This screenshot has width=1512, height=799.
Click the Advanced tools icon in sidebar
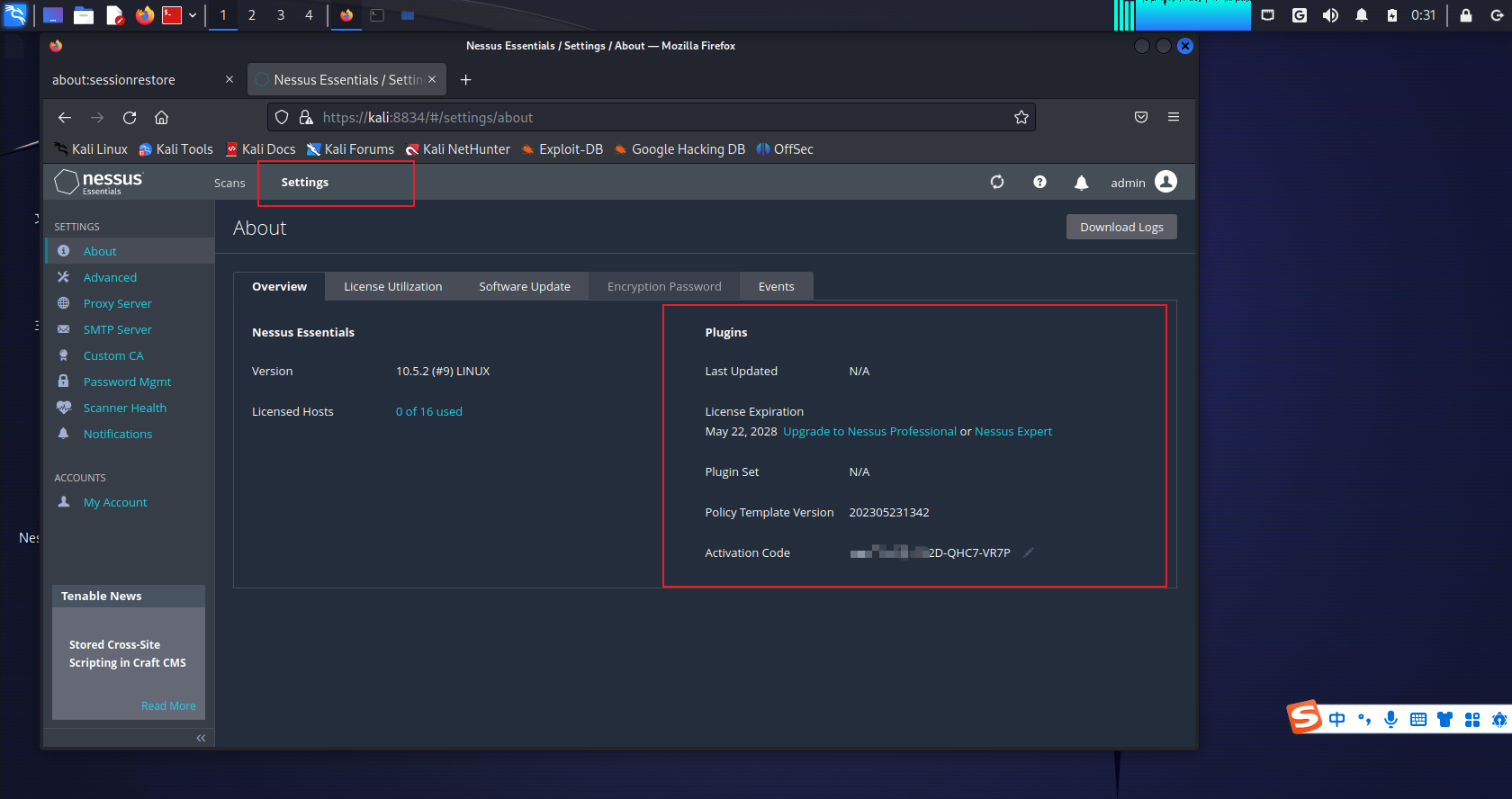tap(64, 277)
